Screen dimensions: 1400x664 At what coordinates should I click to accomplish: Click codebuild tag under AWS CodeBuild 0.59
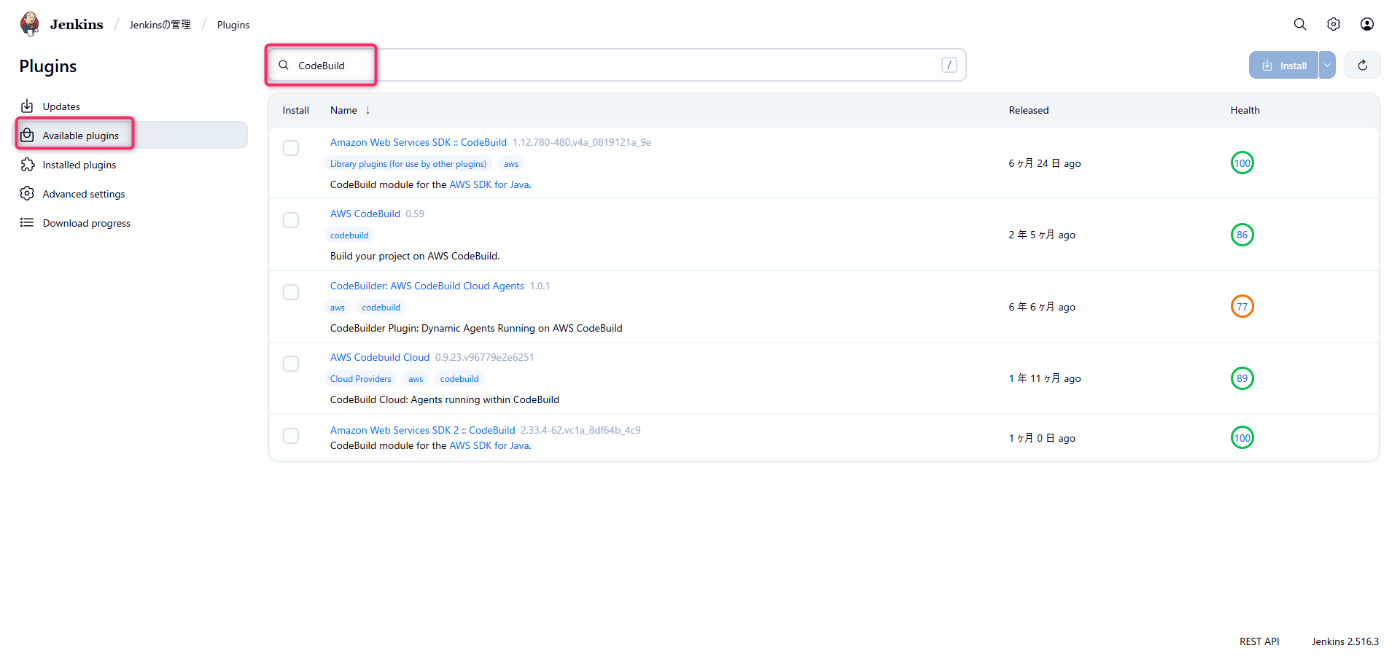pyautogui.click(x=349, y=235)
